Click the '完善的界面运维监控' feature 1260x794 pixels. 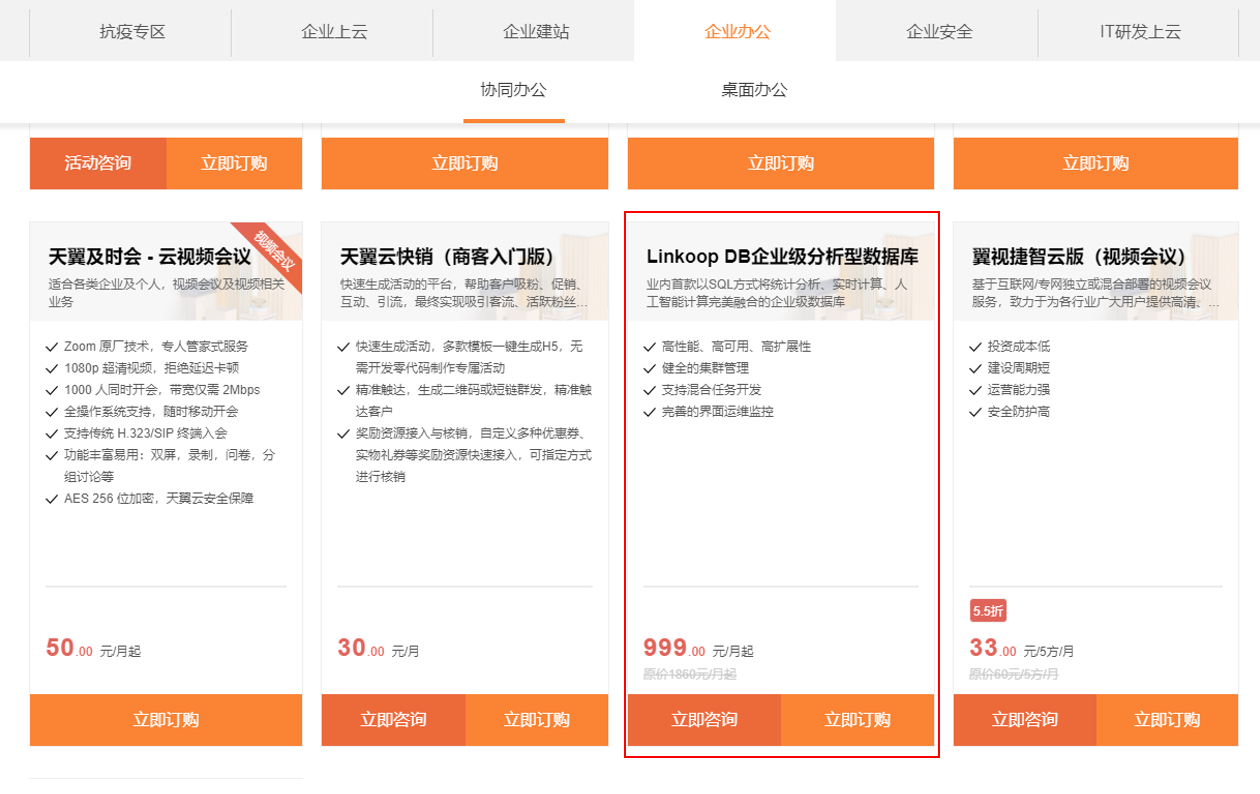(718, 412)
